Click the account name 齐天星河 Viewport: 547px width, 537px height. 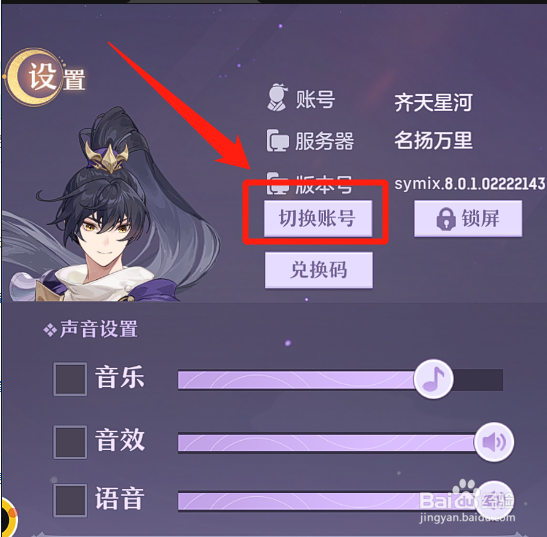[x=433, y=103]
